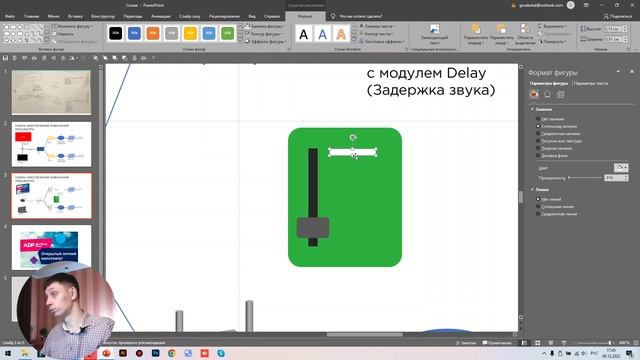The width and height of the screenshot is (640, 360).
Task: Select Рисунок или текстура fill option
Action: coord(559,141)
